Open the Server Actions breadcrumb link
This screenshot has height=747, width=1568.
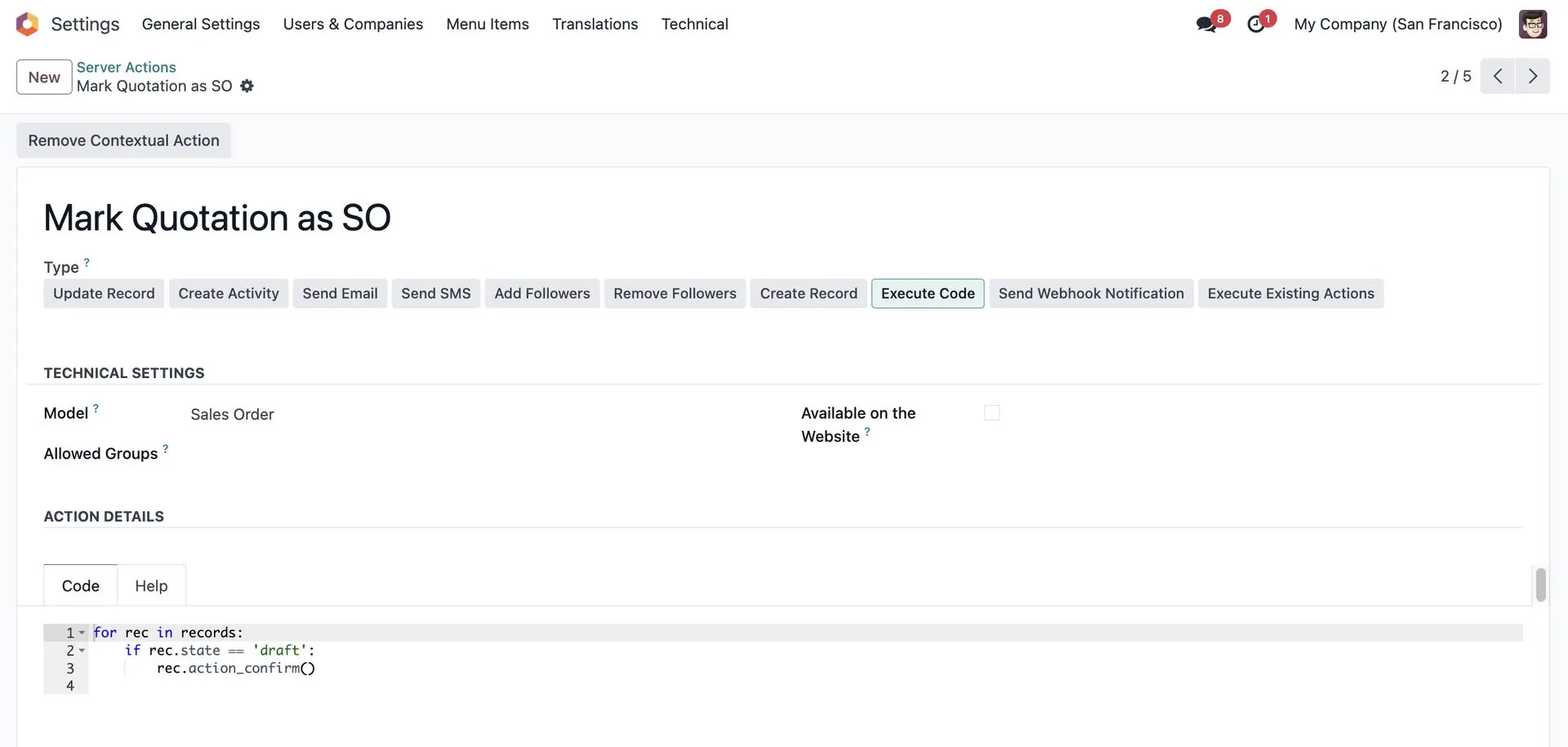coord(126,67)
